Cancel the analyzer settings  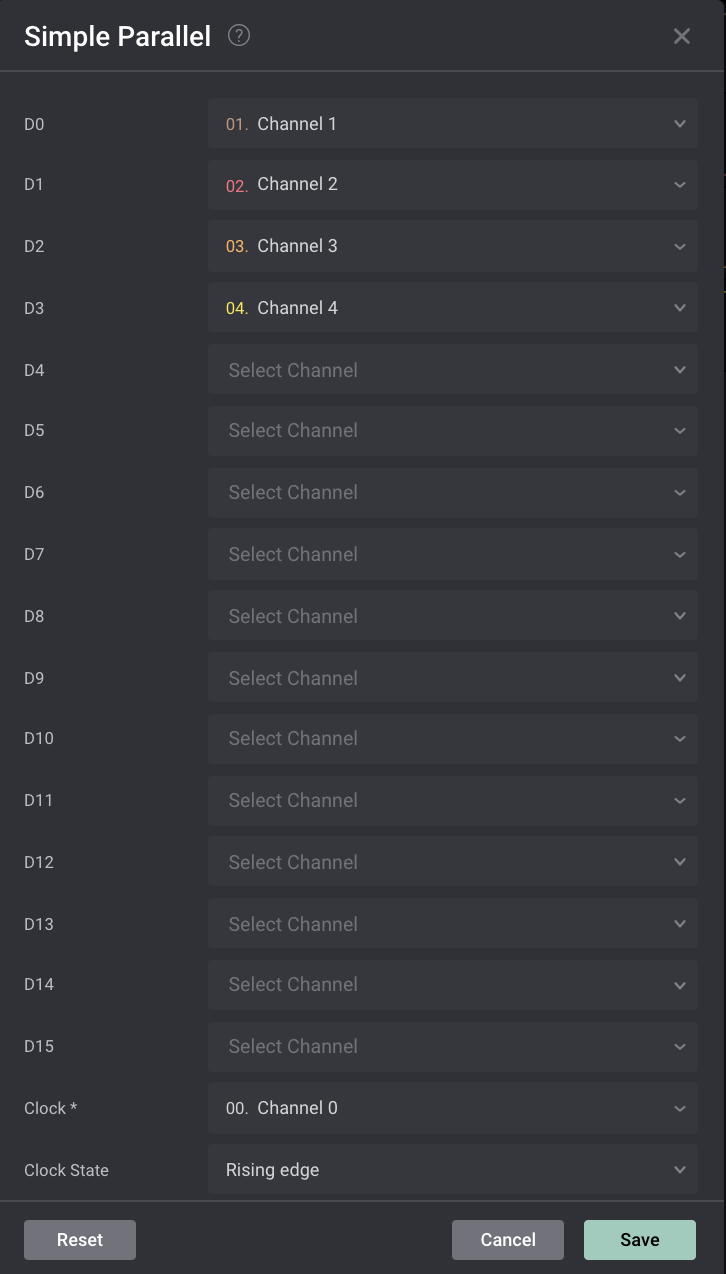(508, 1240)
